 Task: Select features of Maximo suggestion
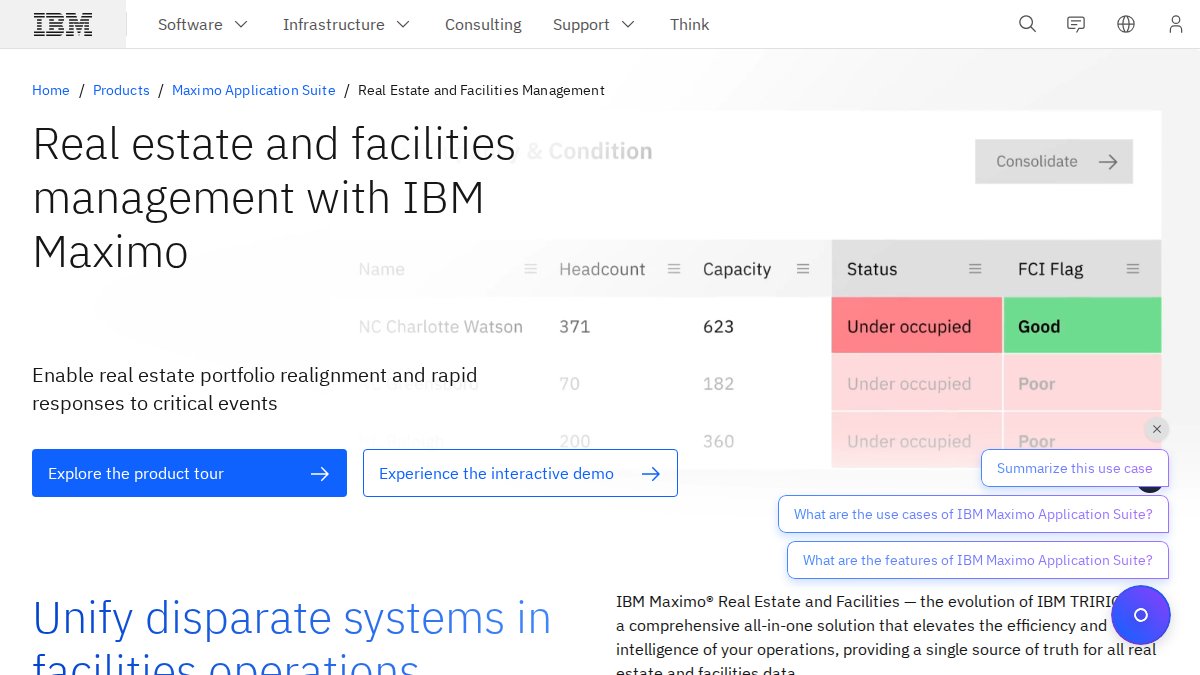tap(977, 560)
